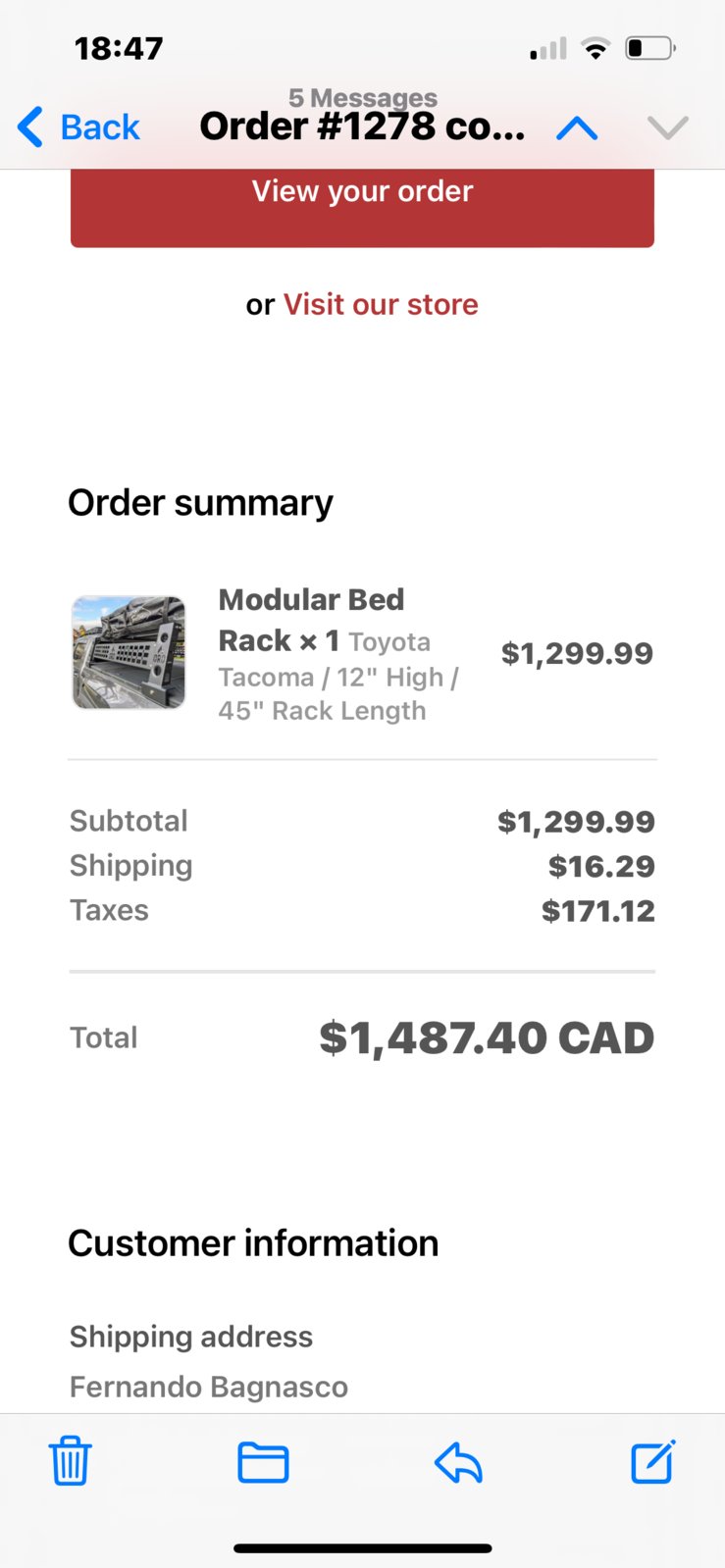725x1568 pixels.
Task: Tap the home indicator bar
Action: [362, 1548]
